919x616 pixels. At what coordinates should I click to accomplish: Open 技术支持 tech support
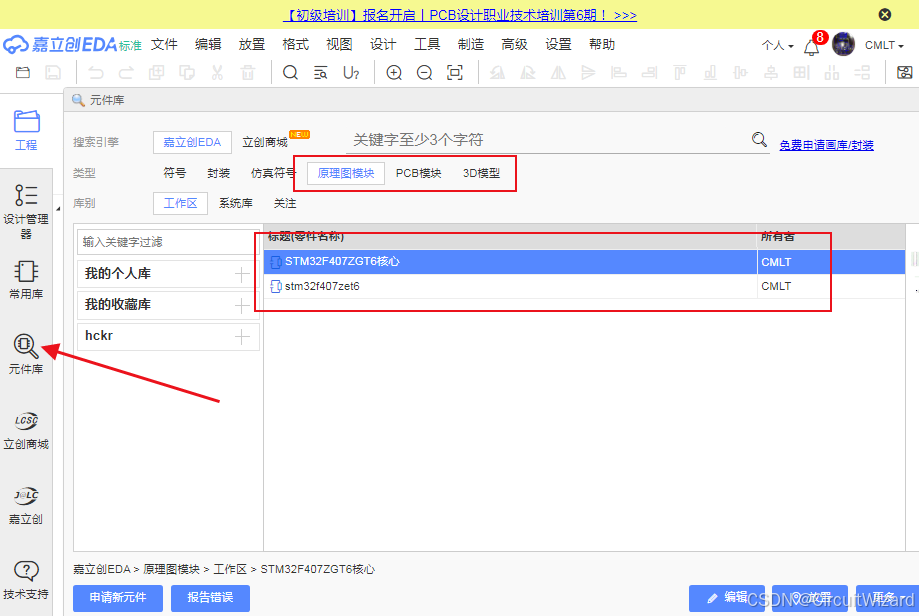26,580
